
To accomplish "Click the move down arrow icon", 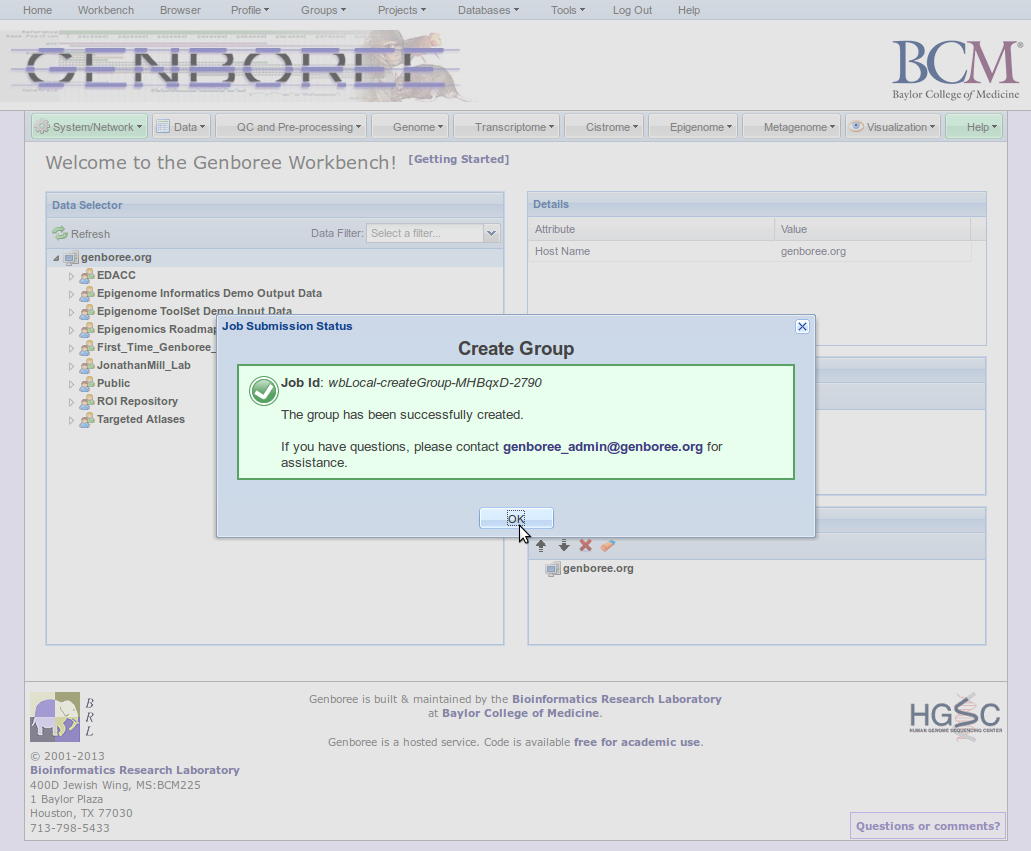I will pyautogui.click(x=564, y=546).
